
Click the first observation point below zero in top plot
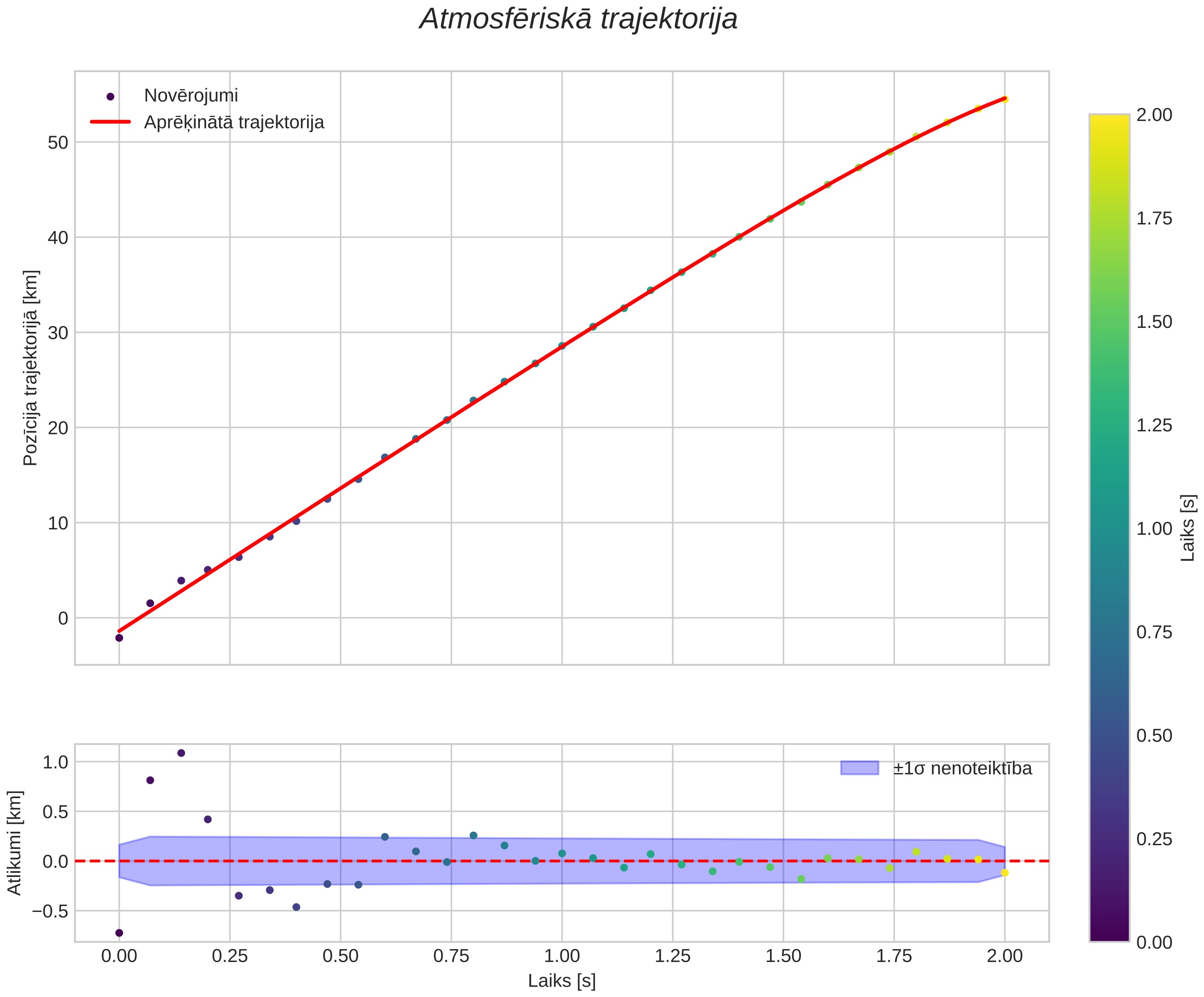click(119, 637)
